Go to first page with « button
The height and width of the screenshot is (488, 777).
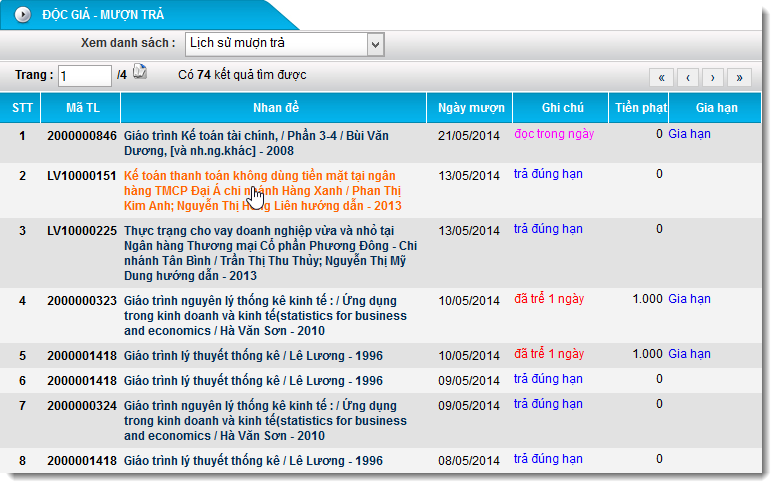pyautogui.click(x=662, y=78)
